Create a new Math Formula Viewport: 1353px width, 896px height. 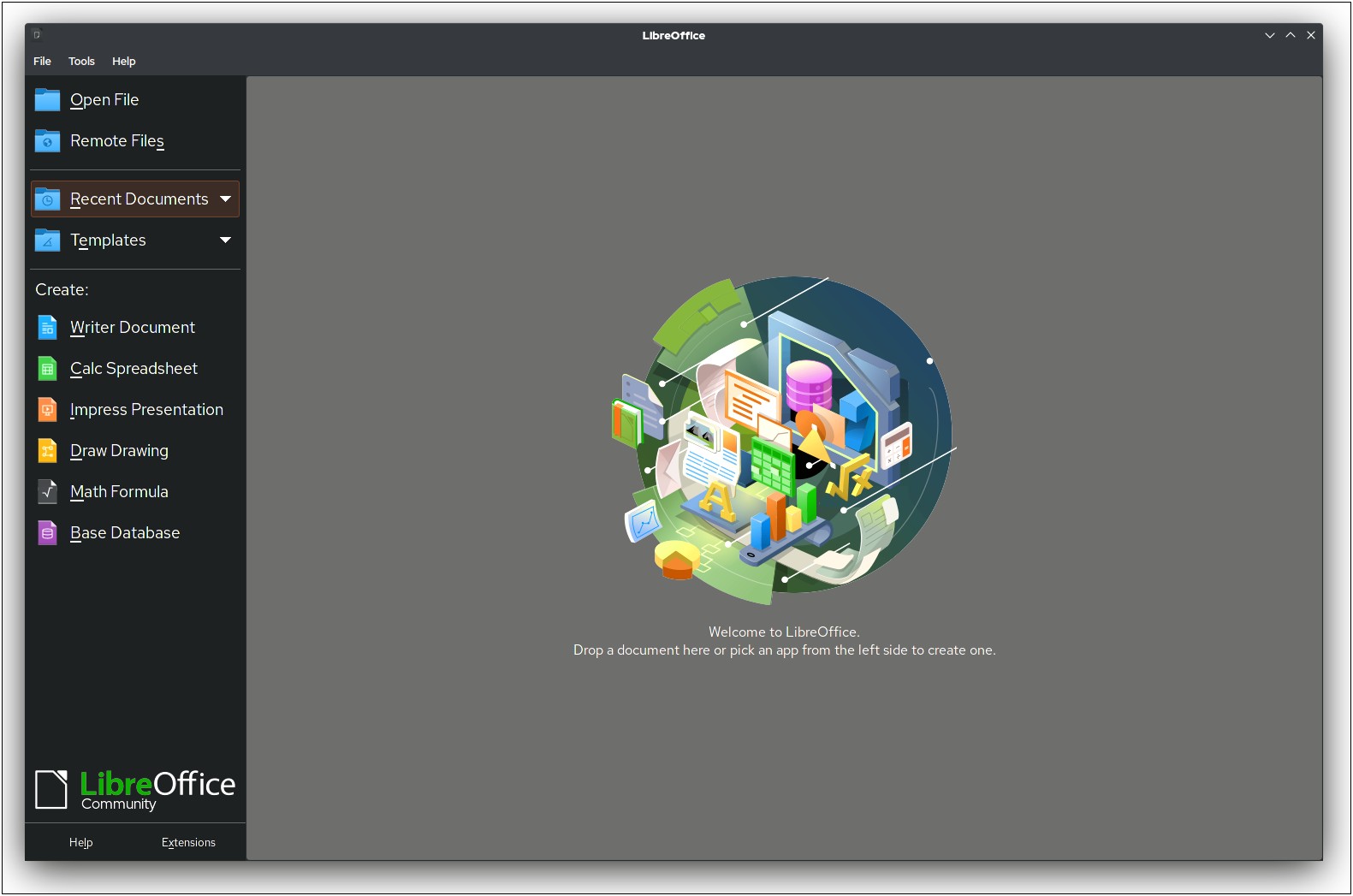pyautogui.click(x=135, y=492)
